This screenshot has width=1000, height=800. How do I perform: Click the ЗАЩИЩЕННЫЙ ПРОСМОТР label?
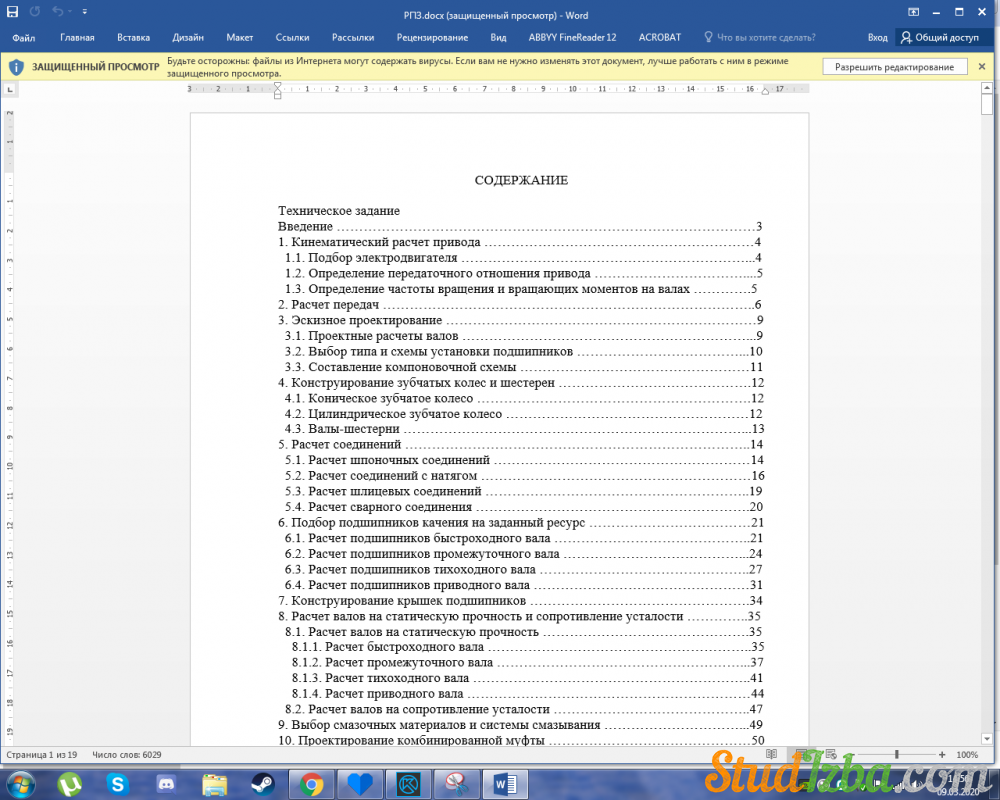[x=96, y=67]
